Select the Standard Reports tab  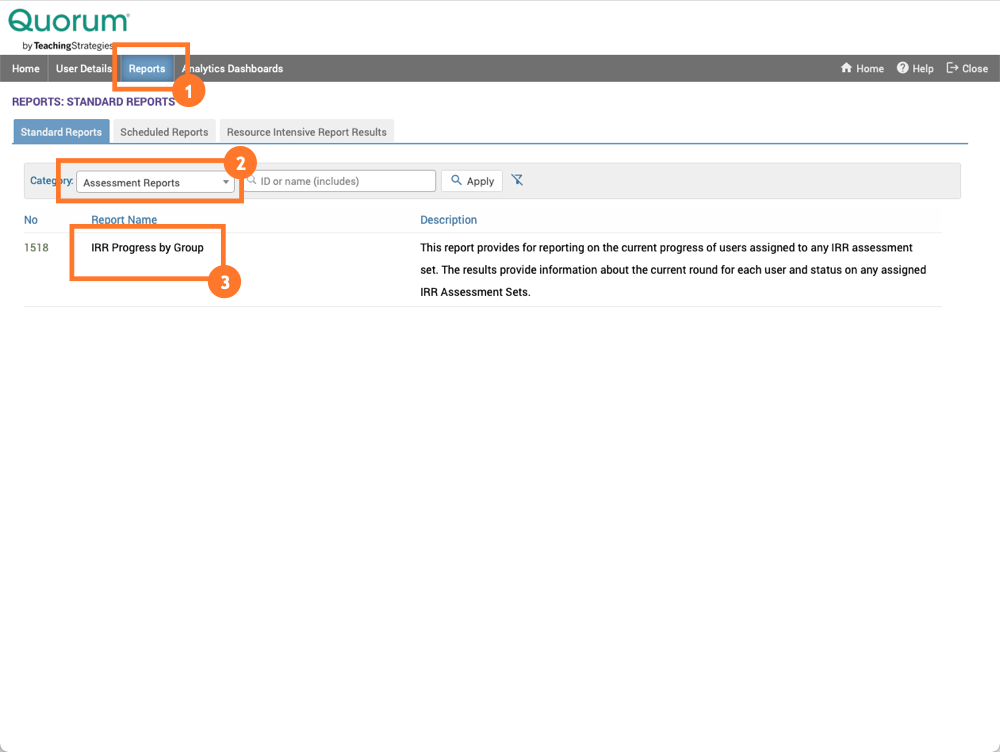coord(61,131)
